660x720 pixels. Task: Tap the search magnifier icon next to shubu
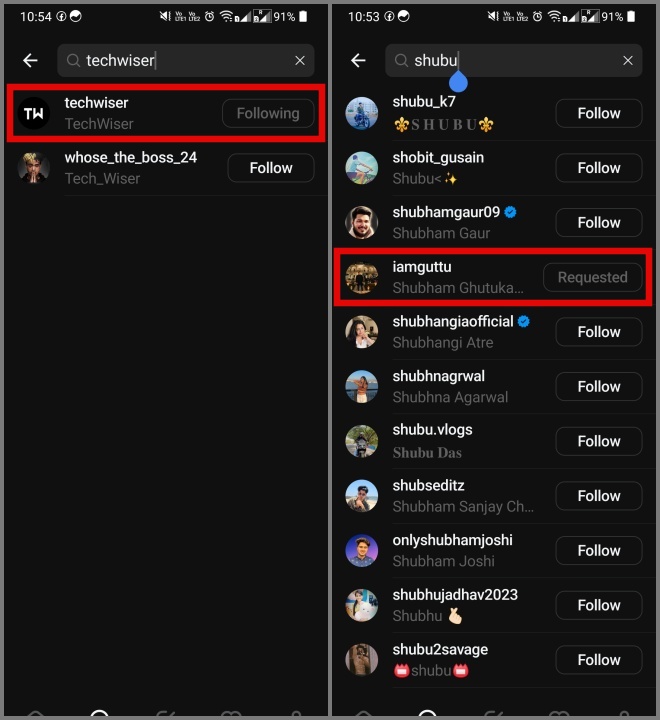click(401, 60)
